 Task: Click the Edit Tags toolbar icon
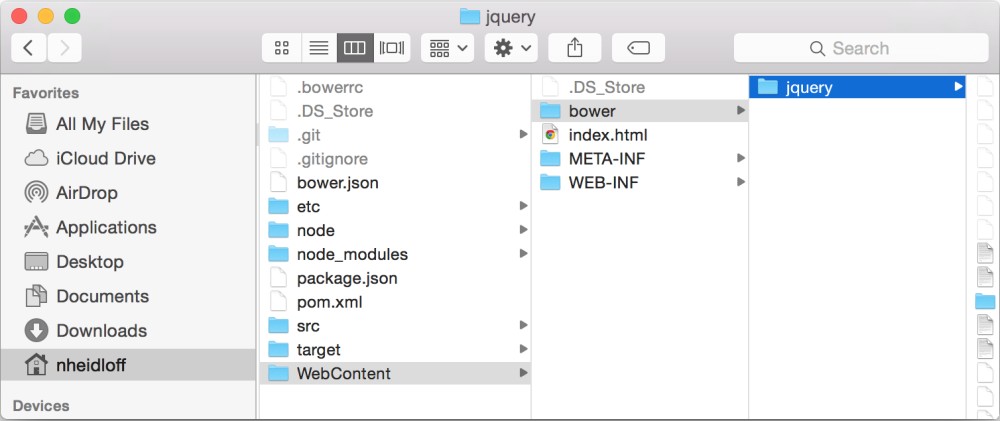(638, 48)
